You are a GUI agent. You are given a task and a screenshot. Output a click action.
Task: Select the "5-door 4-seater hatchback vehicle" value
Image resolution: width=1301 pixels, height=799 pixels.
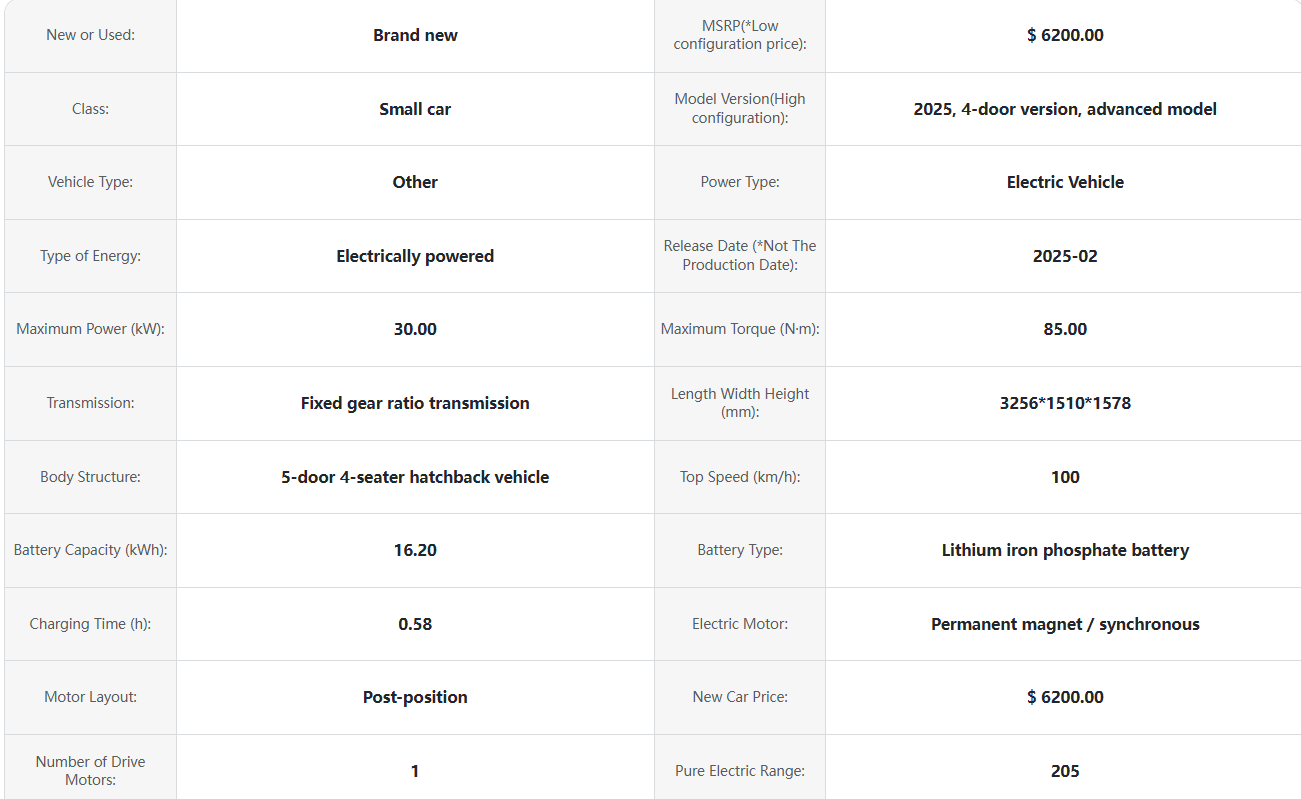415,477
